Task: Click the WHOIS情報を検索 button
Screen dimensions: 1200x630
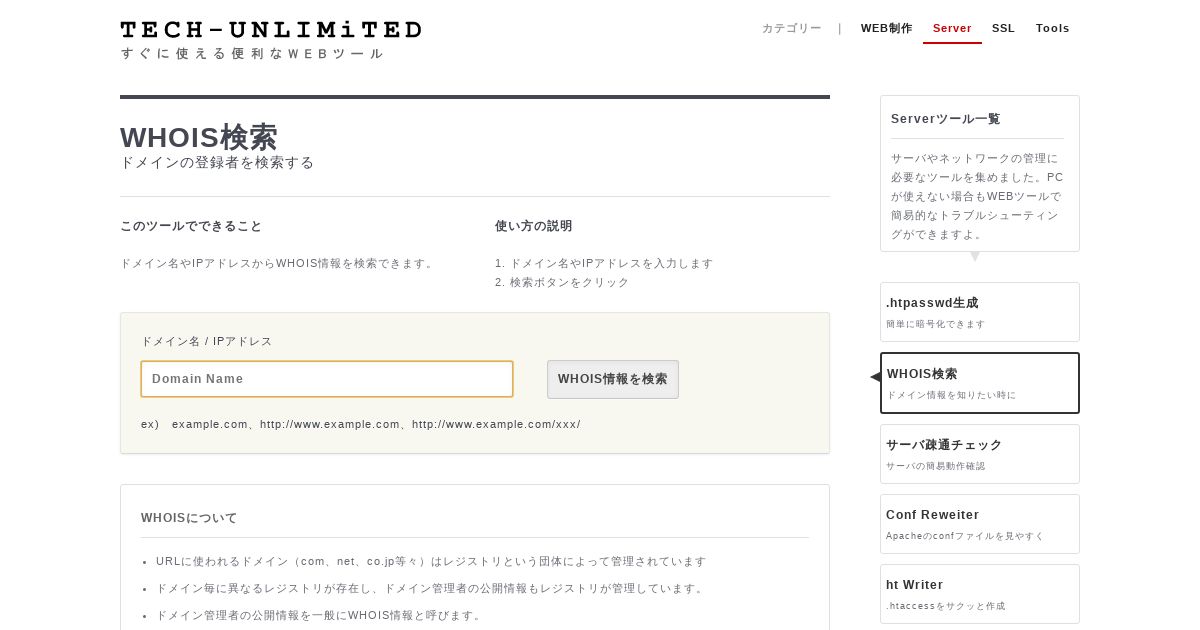Action: pos(613,379)
